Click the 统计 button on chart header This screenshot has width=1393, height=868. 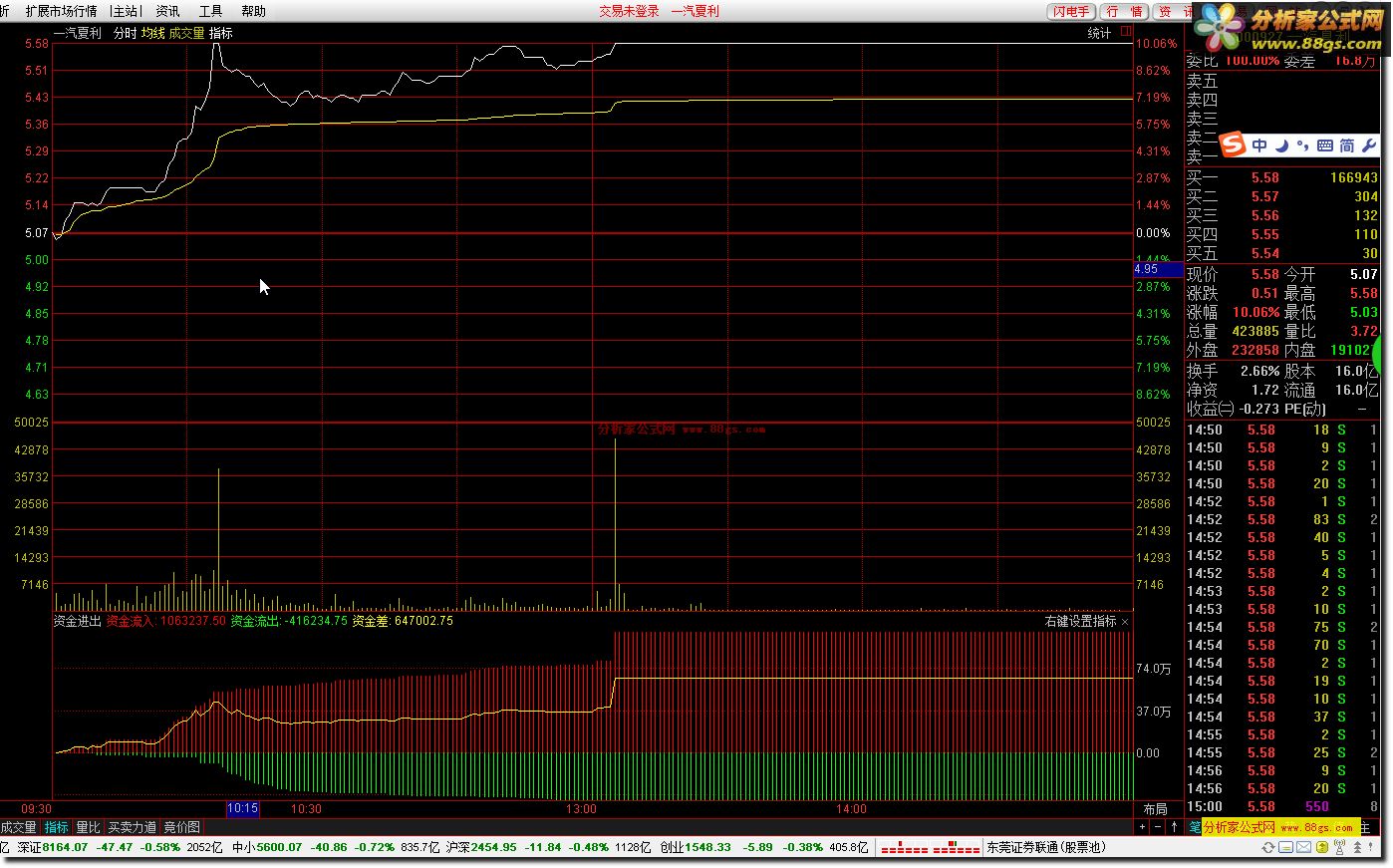1099,33
